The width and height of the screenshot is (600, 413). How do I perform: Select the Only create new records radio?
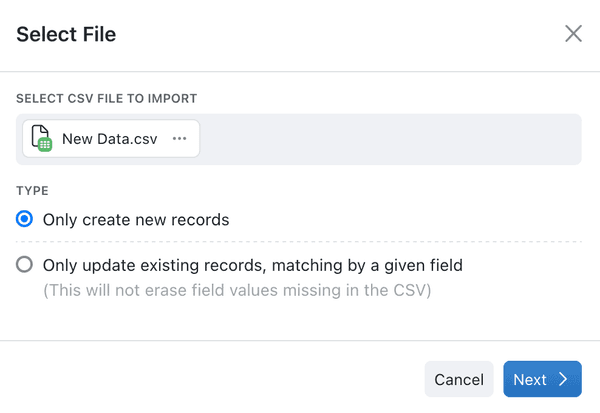[x=24, y=219]
